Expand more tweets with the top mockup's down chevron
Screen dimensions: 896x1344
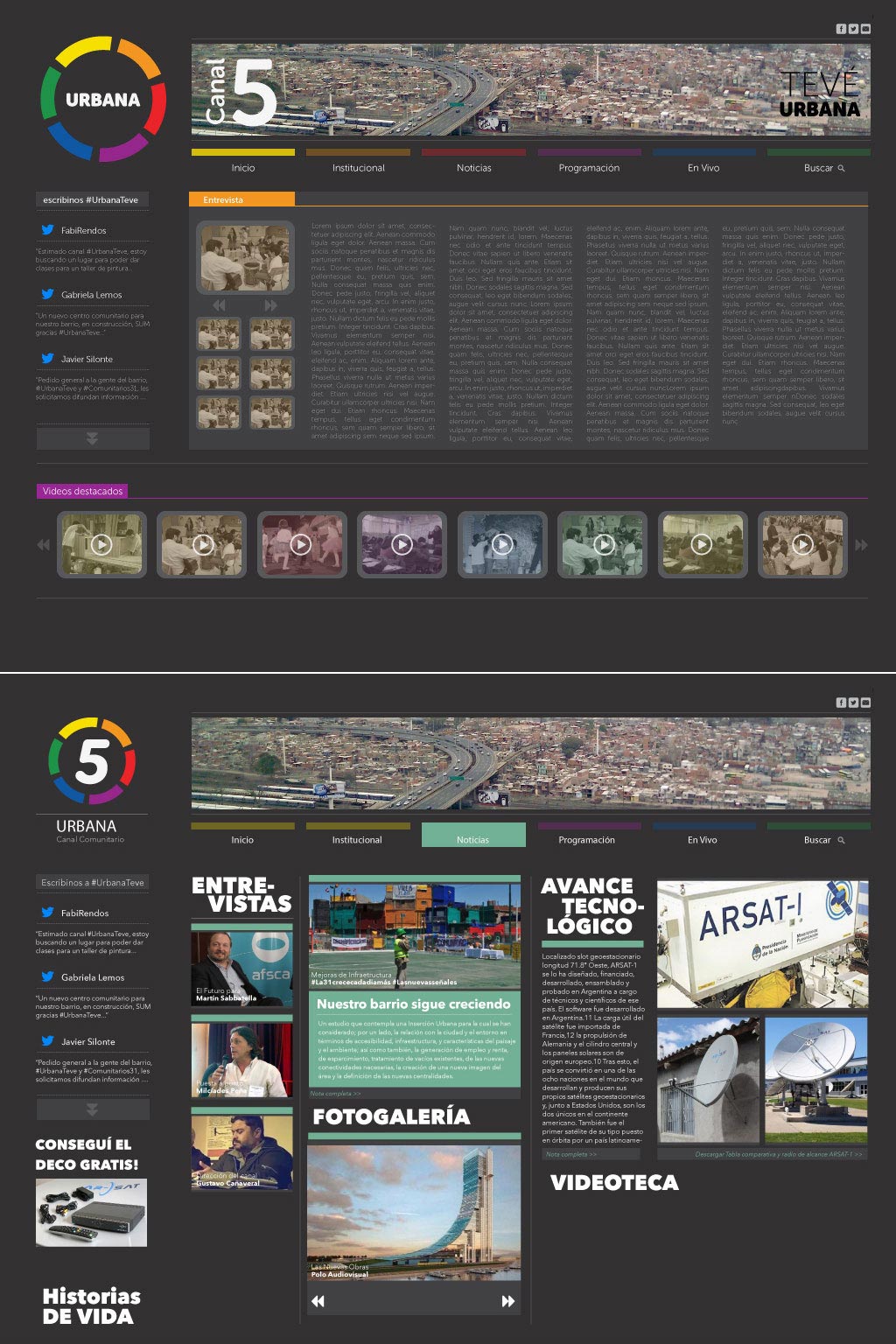pyautogui.click(x=92, y=439)
